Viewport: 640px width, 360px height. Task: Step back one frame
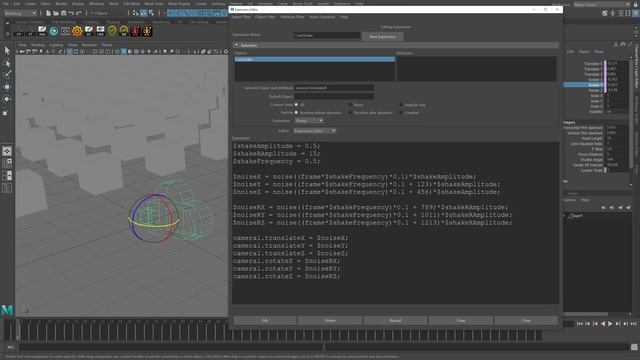(587, 324)
